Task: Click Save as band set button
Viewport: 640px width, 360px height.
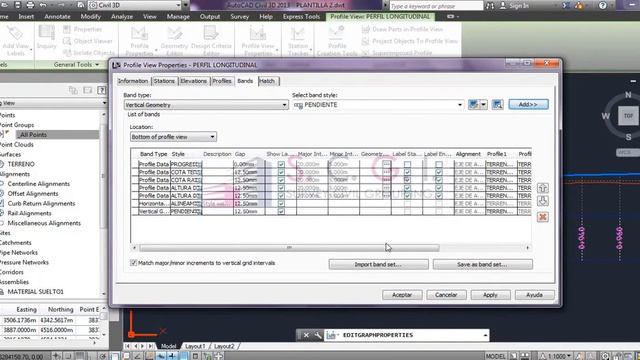Action: (x=482, y=264)
